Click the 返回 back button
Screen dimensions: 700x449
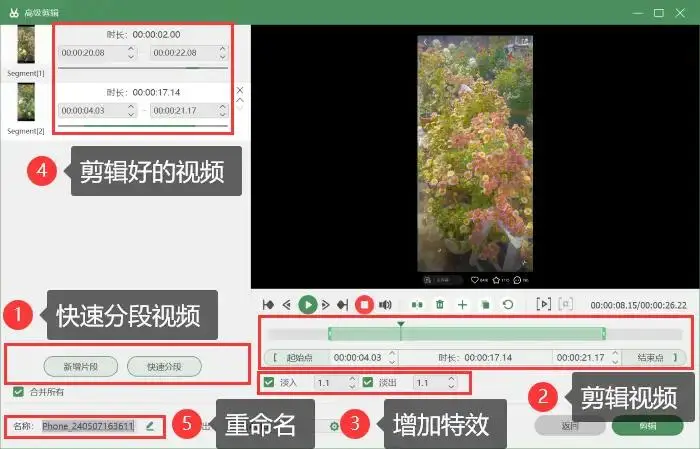[x=570, y=426]
